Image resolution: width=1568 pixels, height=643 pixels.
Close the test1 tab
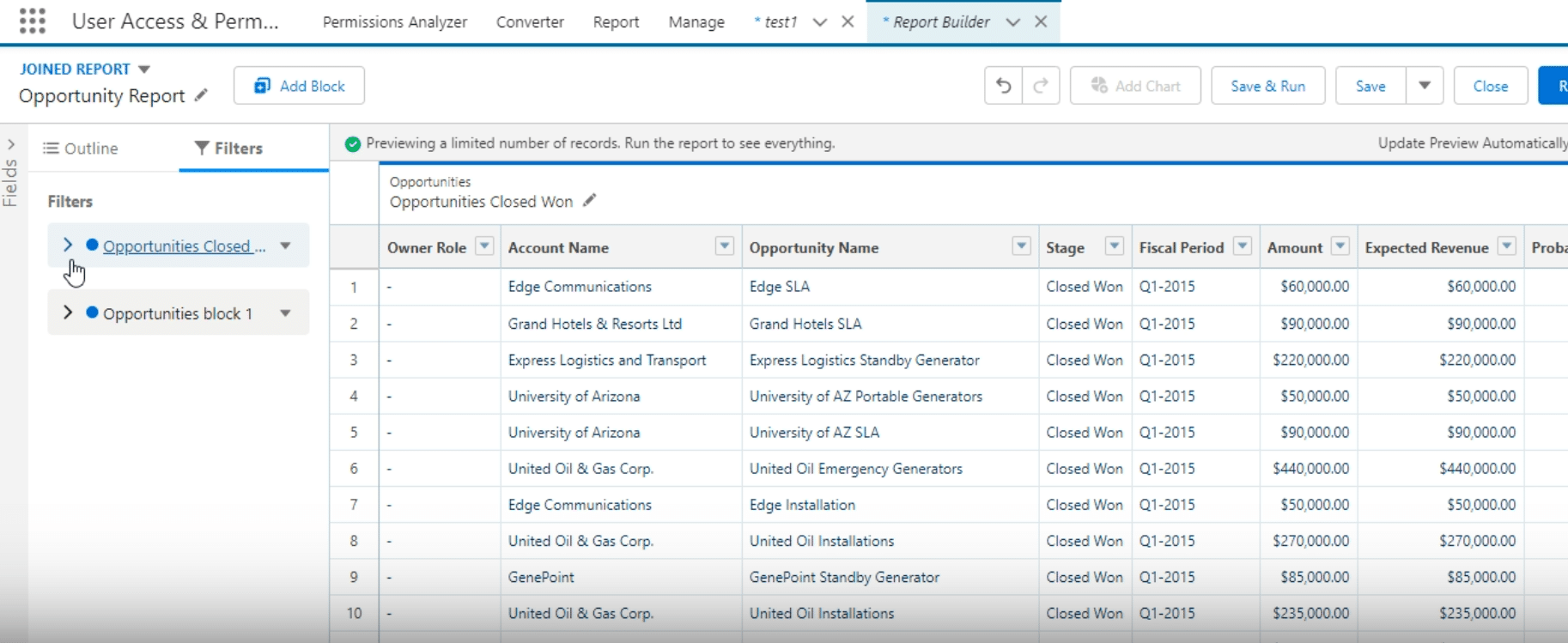pyautogui.click(x=848, y=21)
